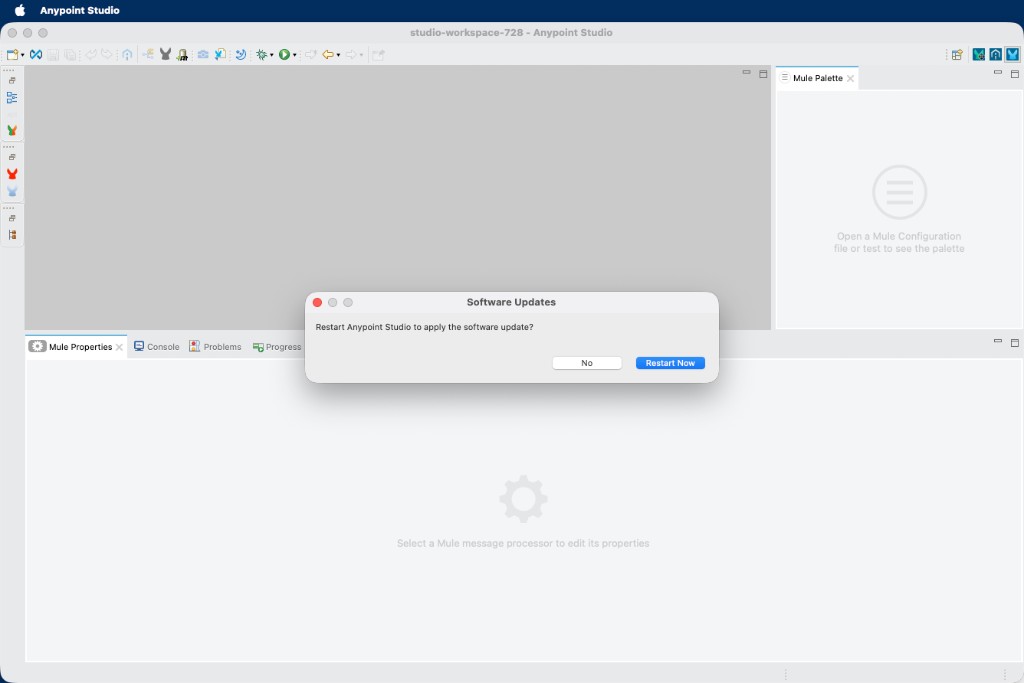Screen dimensions: 1024x683
Task: Click the blue tree-structure icon in the left sidebar
Action: pos(12,98)
